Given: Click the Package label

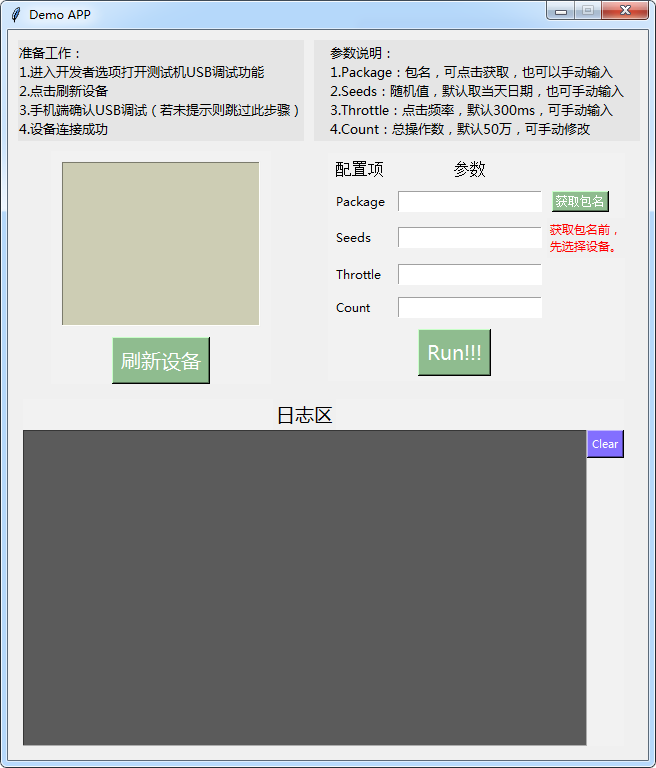Looking at the screenshot, I should click(x=360, y=202).
